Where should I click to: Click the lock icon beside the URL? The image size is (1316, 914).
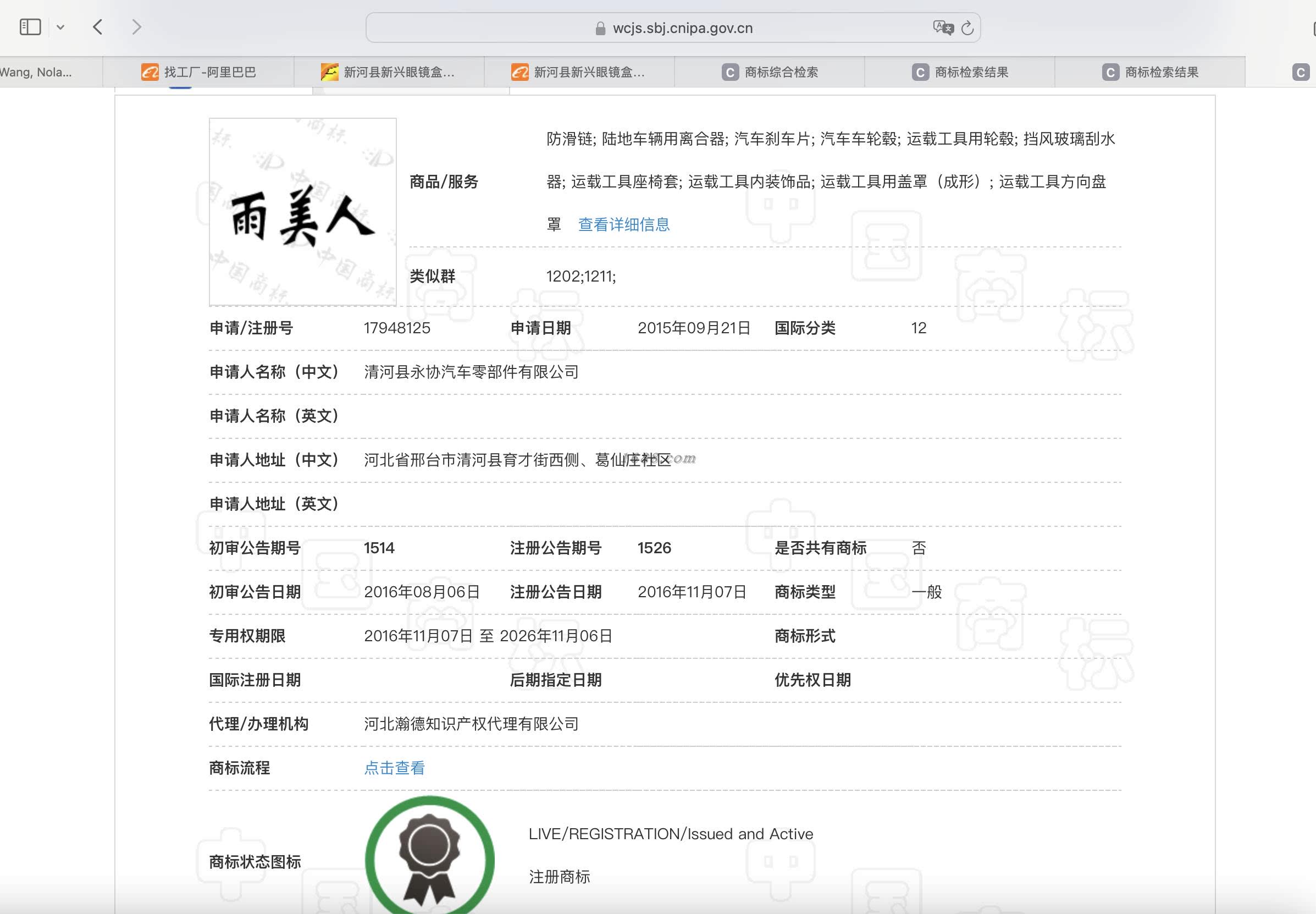coord(600,29)
